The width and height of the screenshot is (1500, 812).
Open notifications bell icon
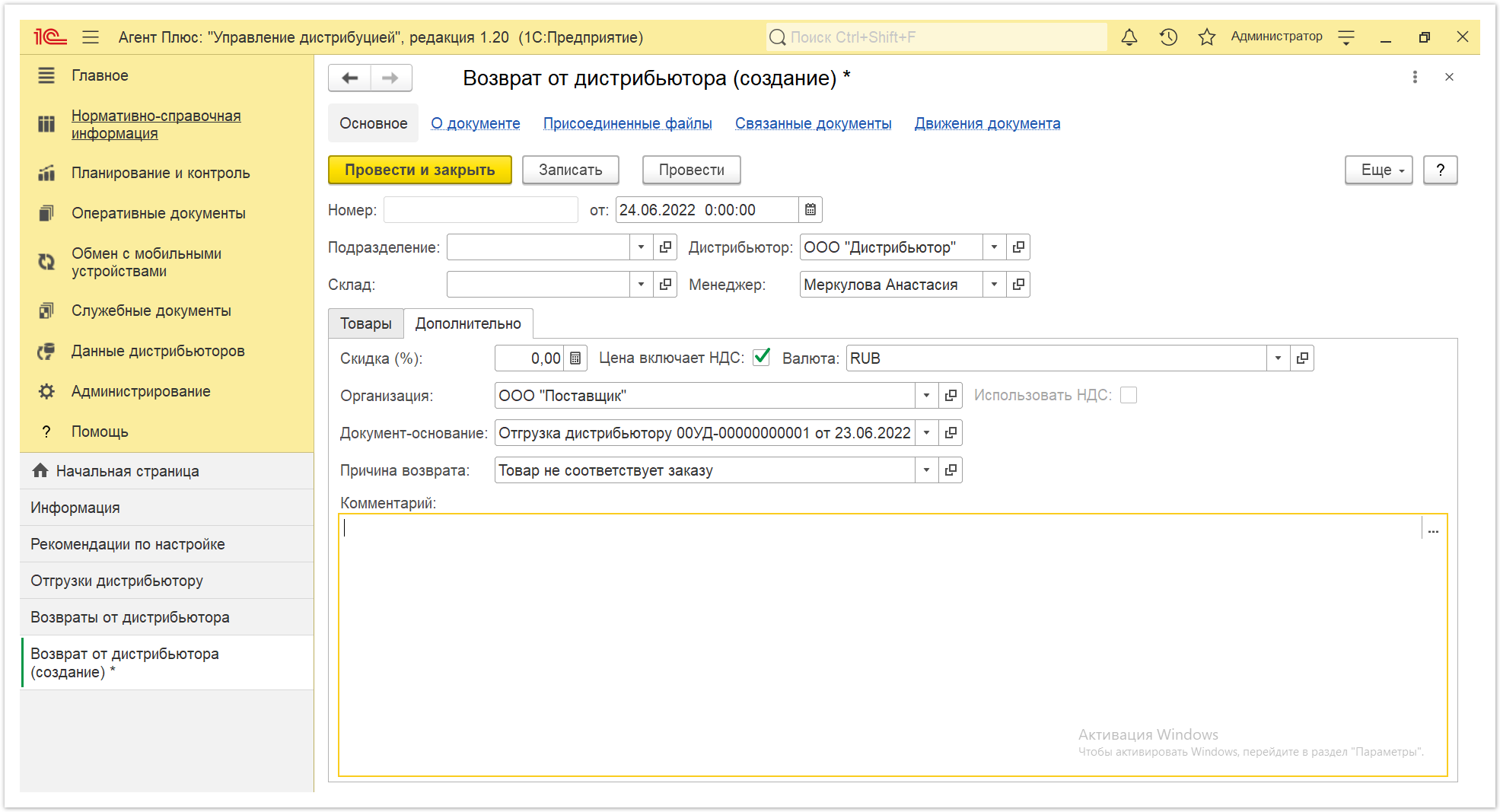(x=1129, y=37)
